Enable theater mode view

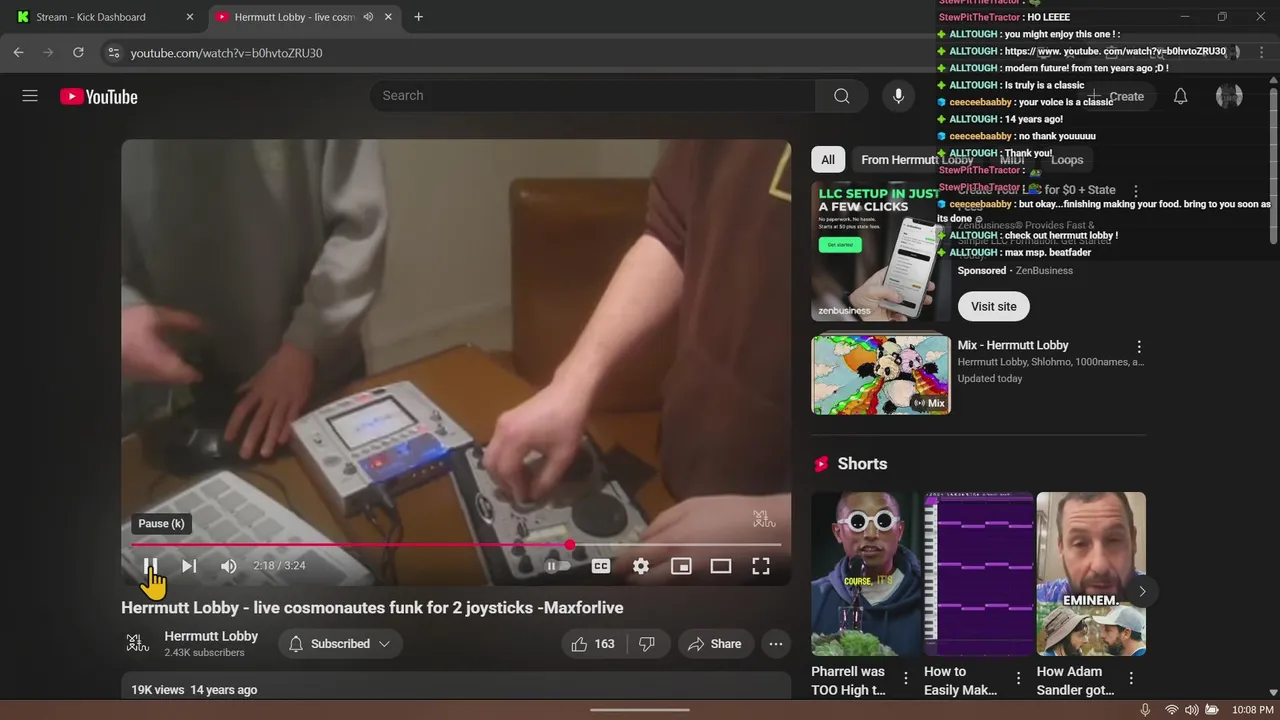click(721, 566)
